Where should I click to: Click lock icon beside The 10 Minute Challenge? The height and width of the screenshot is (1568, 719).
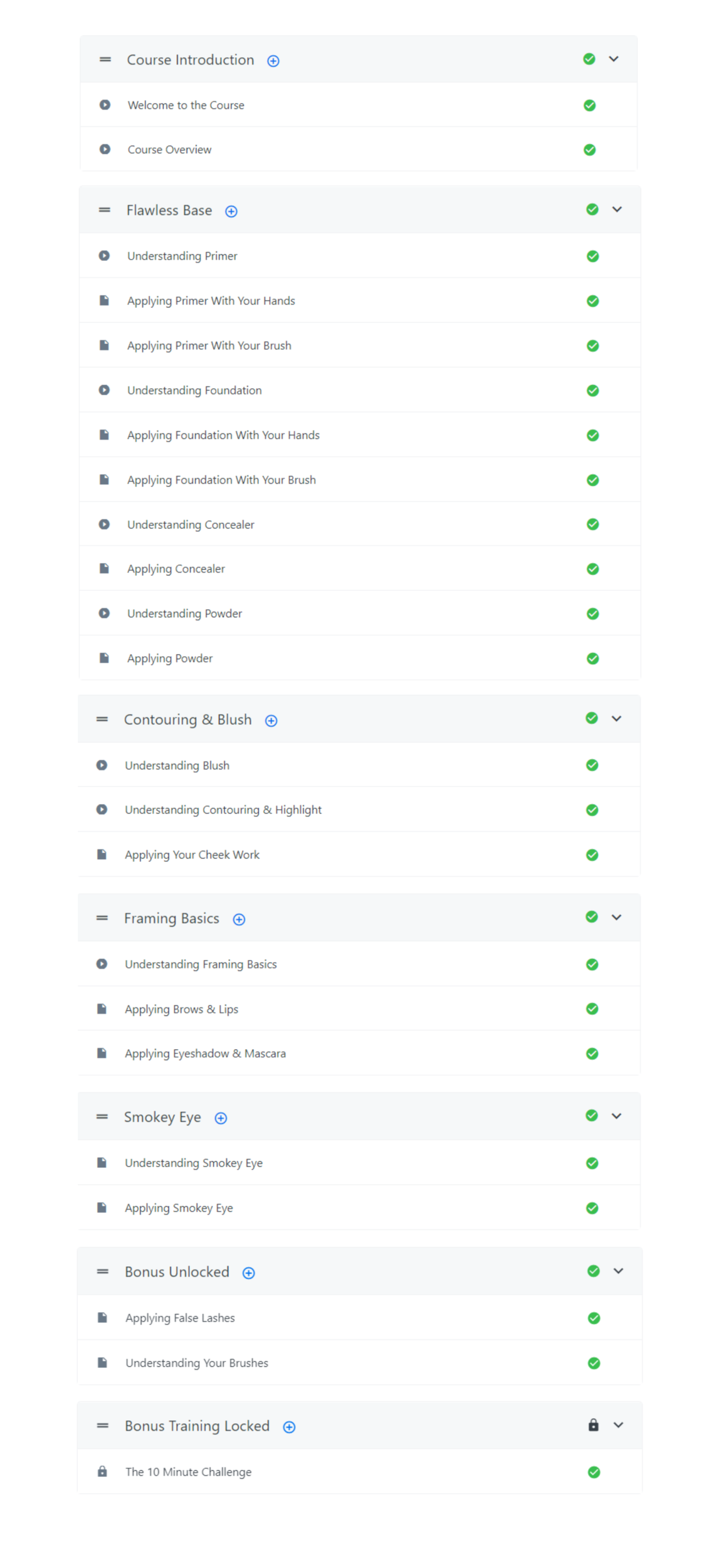click(102, 1471)
